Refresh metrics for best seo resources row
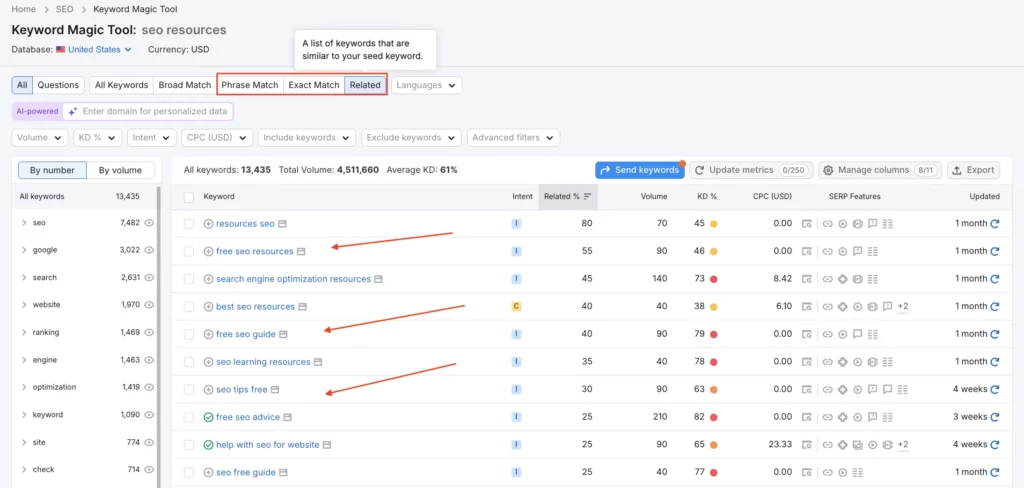 [995, 306]
